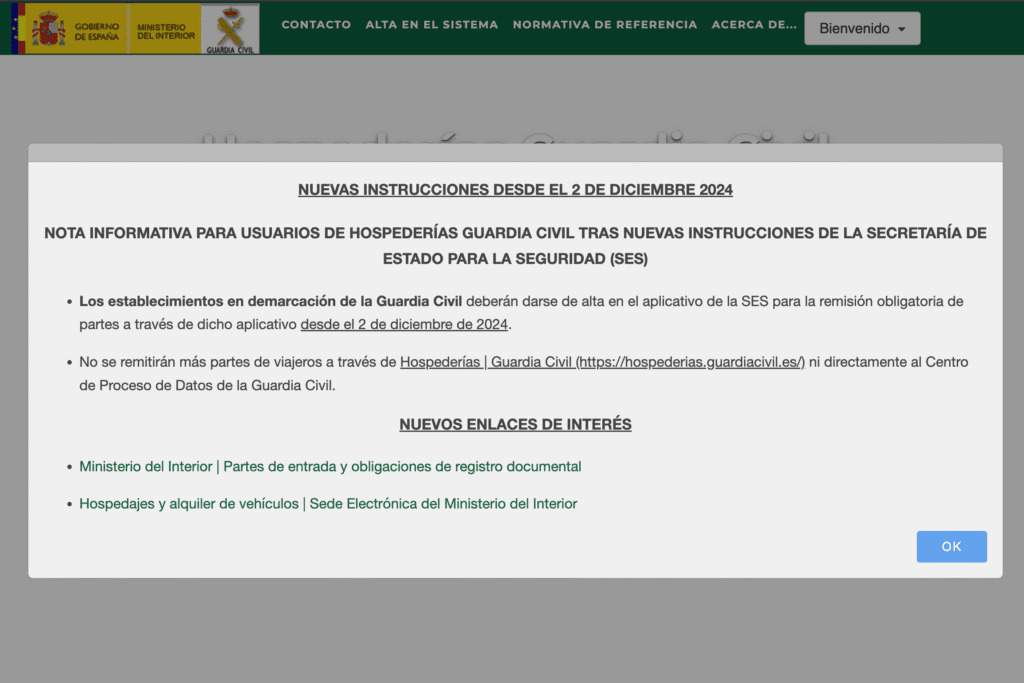Follow Hospedajes y alquiler de vehículos link
Screen dimensions: 1024x683
pyautogui.click(x=328, y=504)
